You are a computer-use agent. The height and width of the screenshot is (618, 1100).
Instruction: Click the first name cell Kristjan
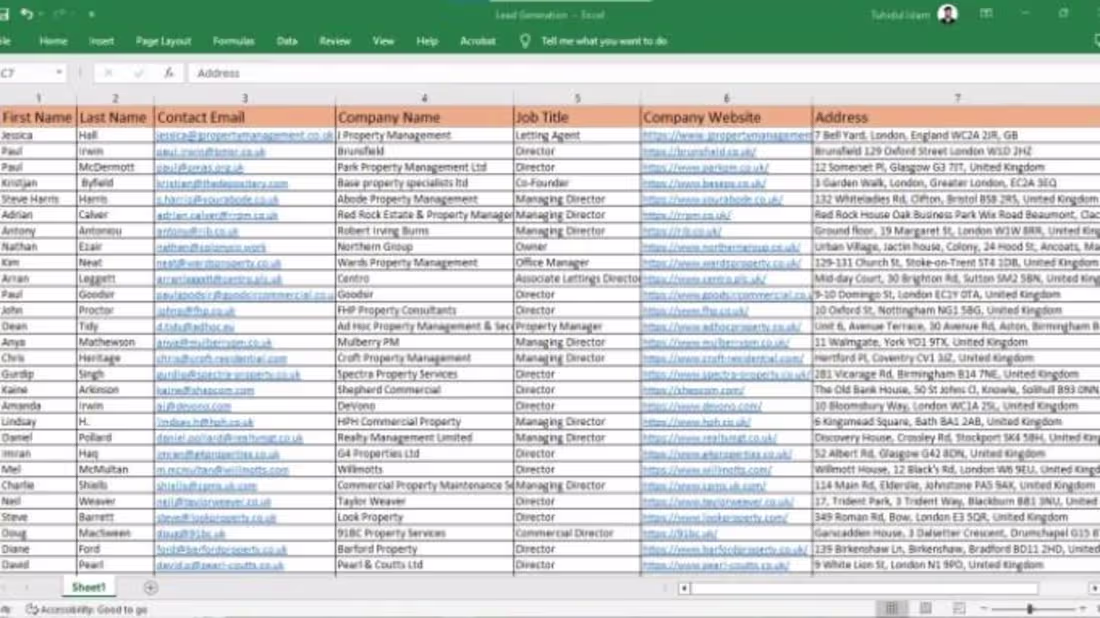[38, 183]
